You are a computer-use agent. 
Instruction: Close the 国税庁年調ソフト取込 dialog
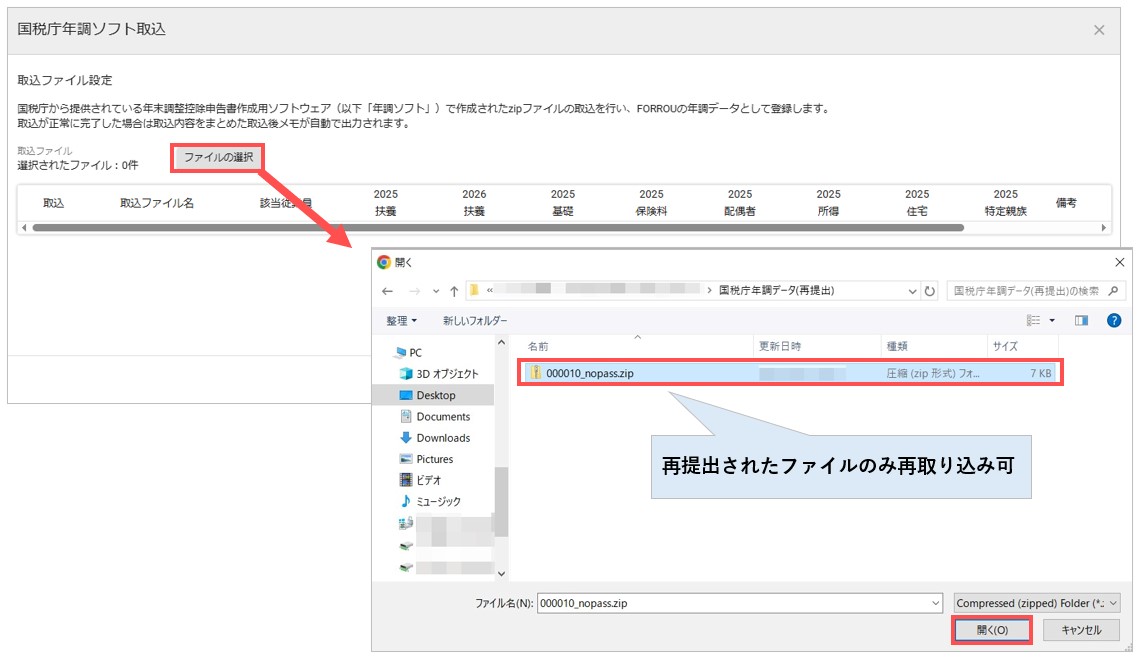pyautogui.click(x=1099, y=30)
